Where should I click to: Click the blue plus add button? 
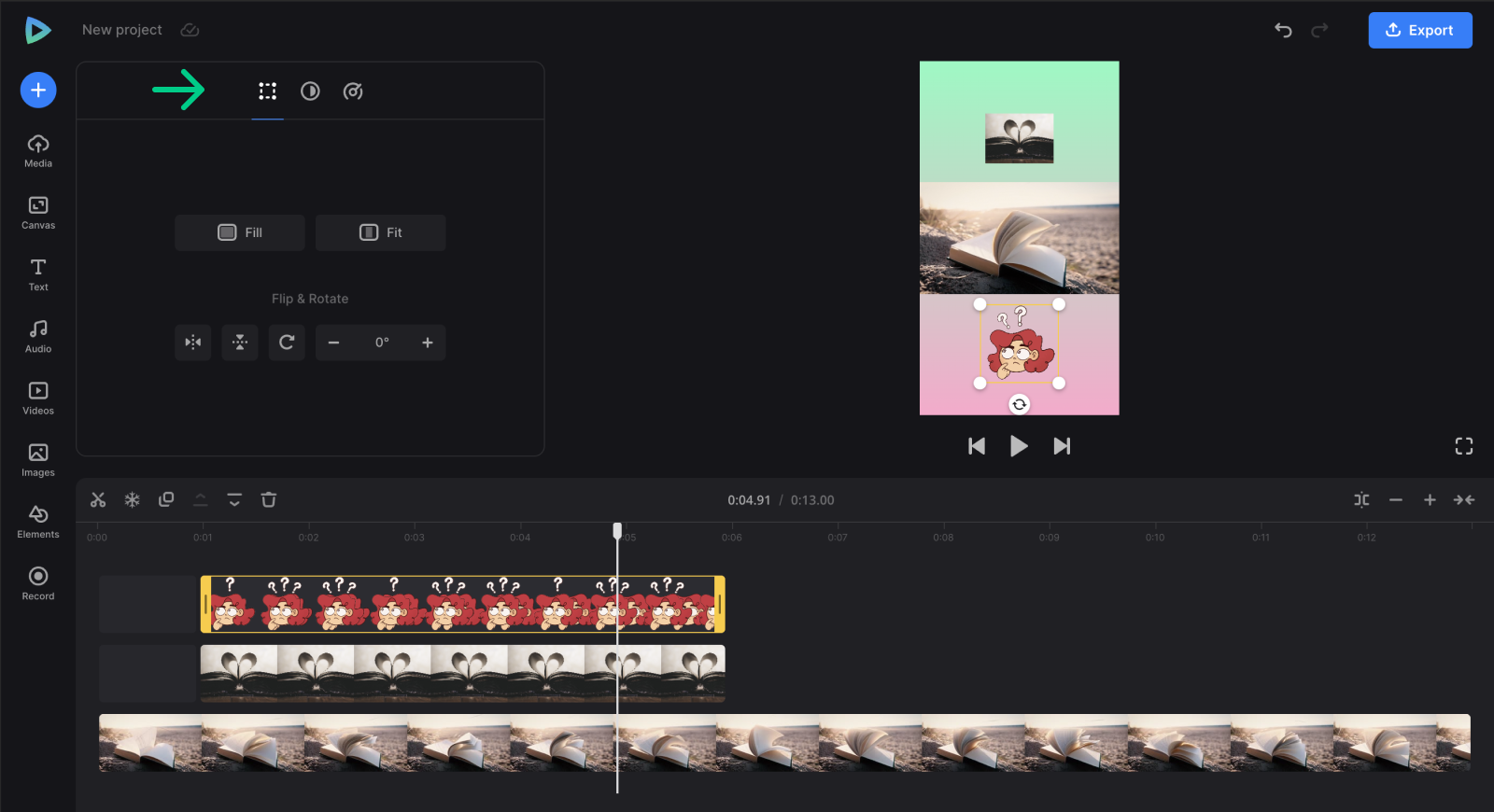(x=38, y=90)
